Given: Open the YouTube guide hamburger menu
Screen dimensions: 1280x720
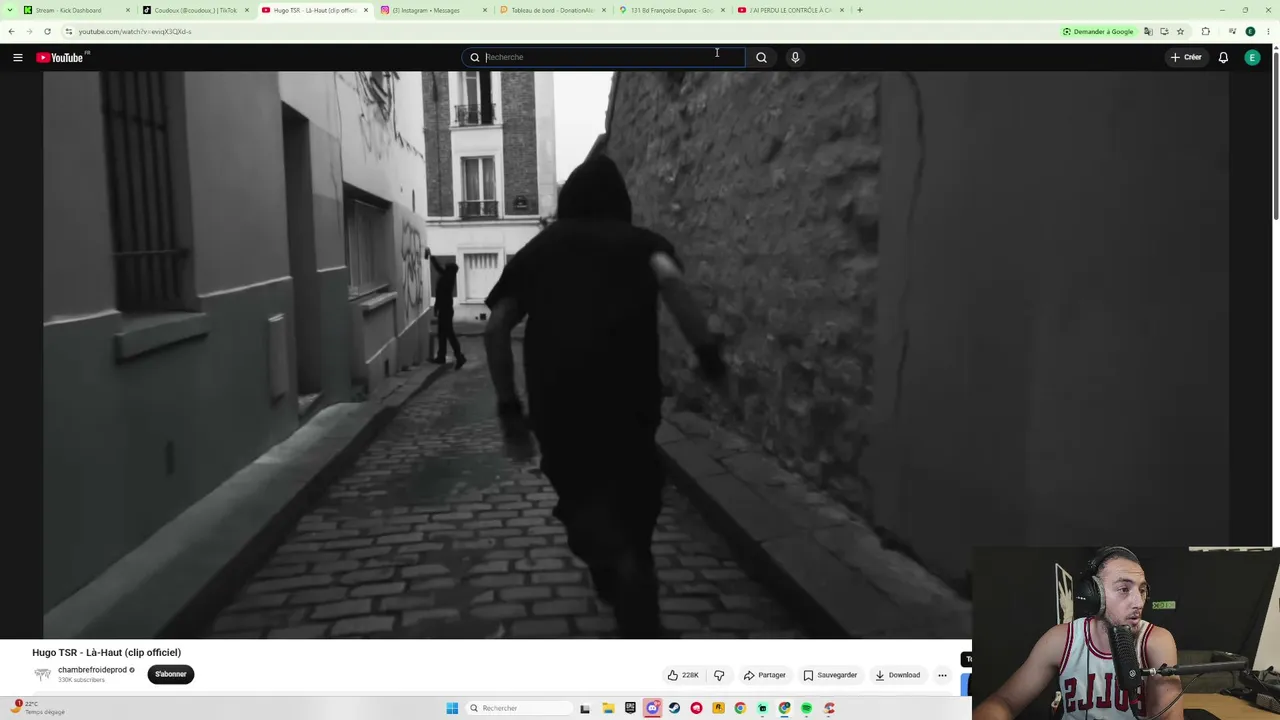Looking at the screenshot, I should click(18, 57).
